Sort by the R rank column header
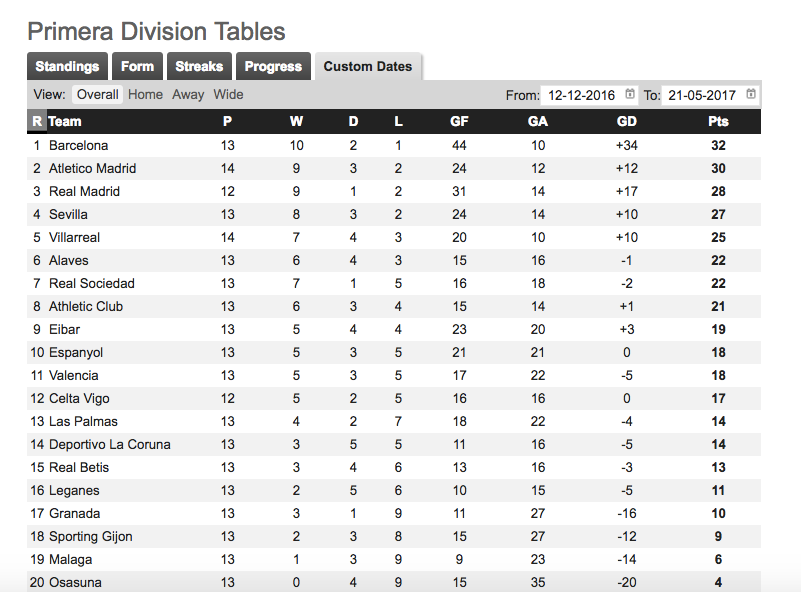This screenshot has width=801, height=592. click(x=37, y=122)
